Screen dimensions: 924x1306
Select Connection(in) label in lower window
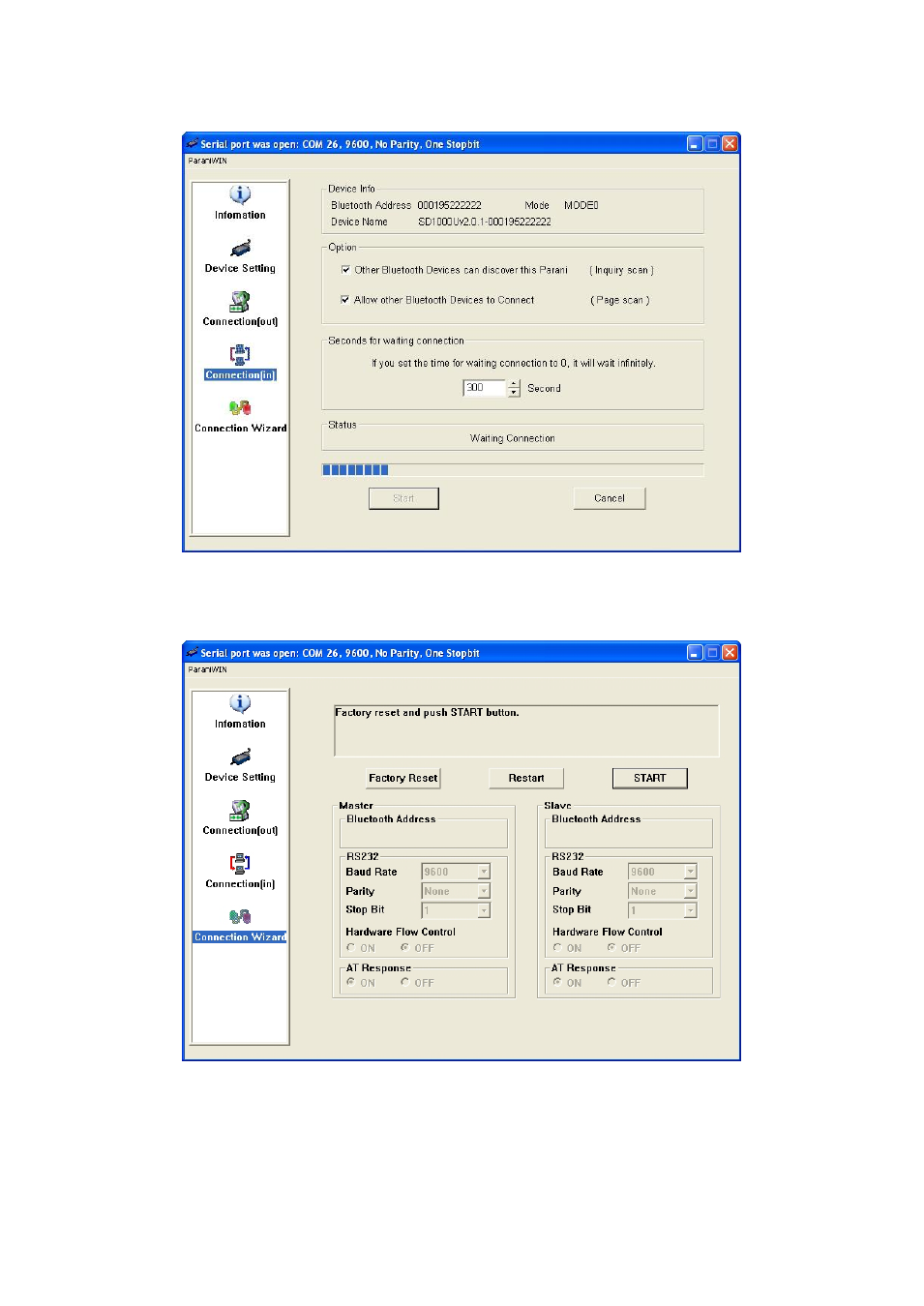240,883
